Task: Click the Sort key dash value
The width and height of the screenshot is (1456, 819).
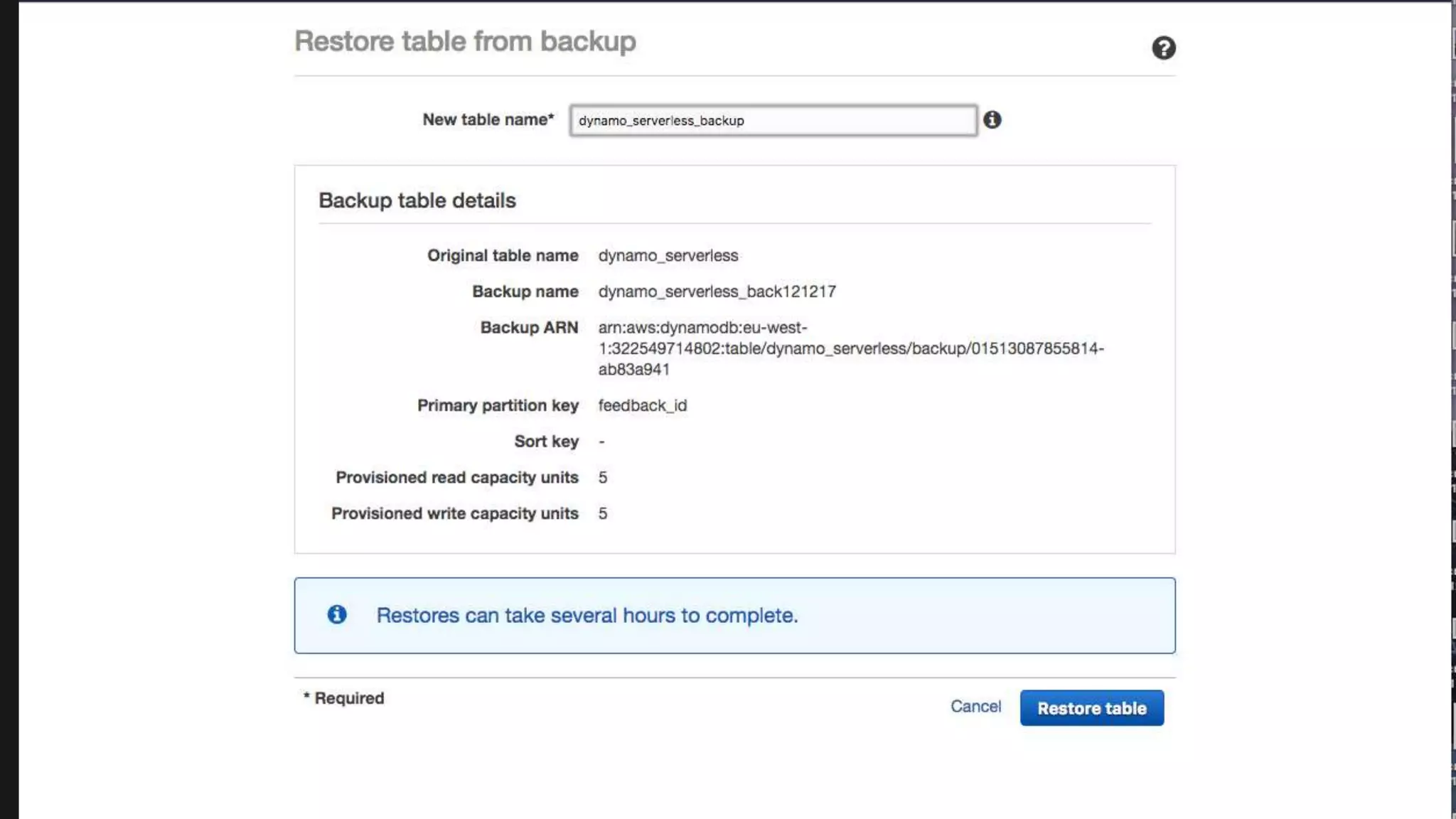Action: [x=601, y=441]
